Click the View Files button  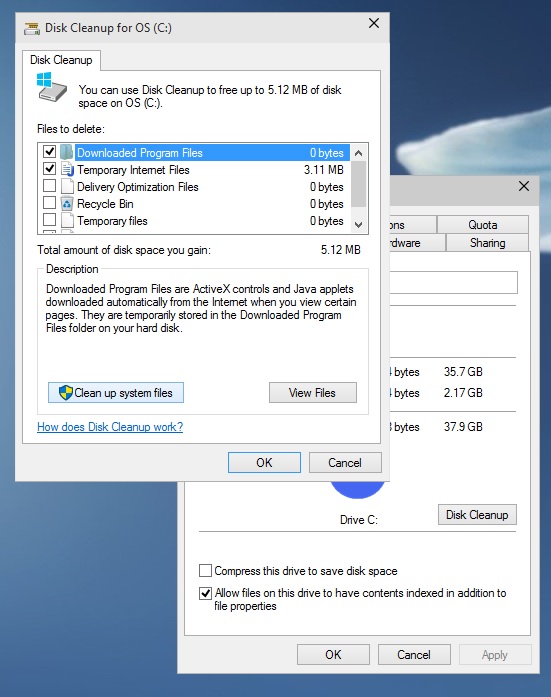point(312,393)
